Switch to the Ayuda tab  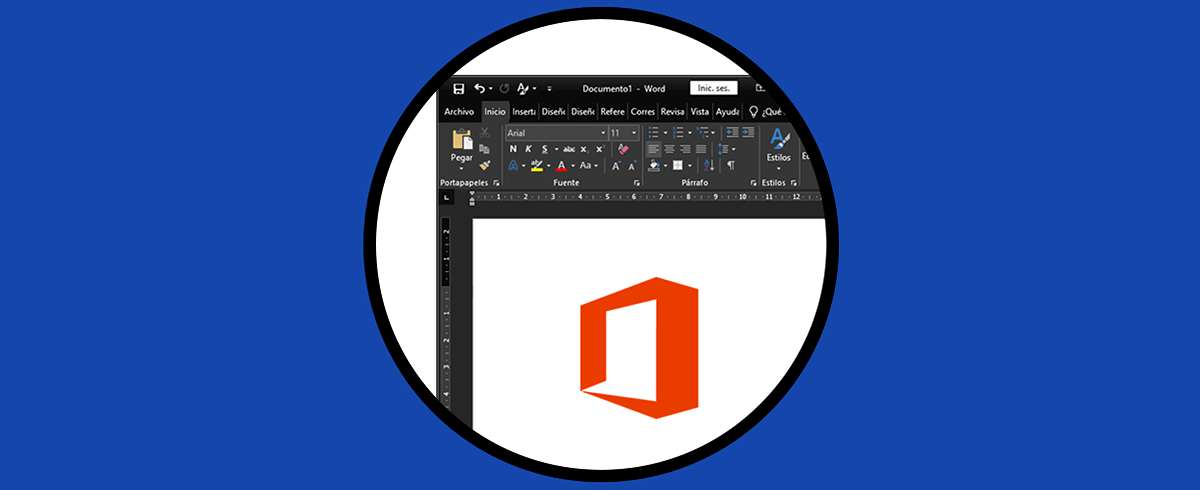coord(727,112)
